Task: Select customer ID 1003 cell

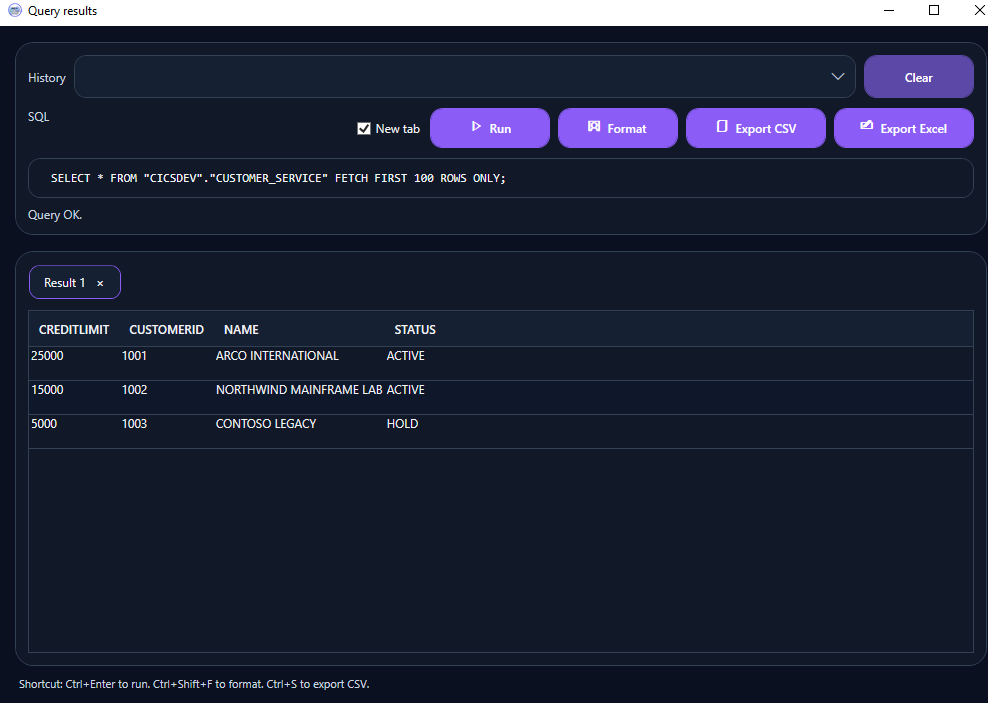Action: (134, 424)
